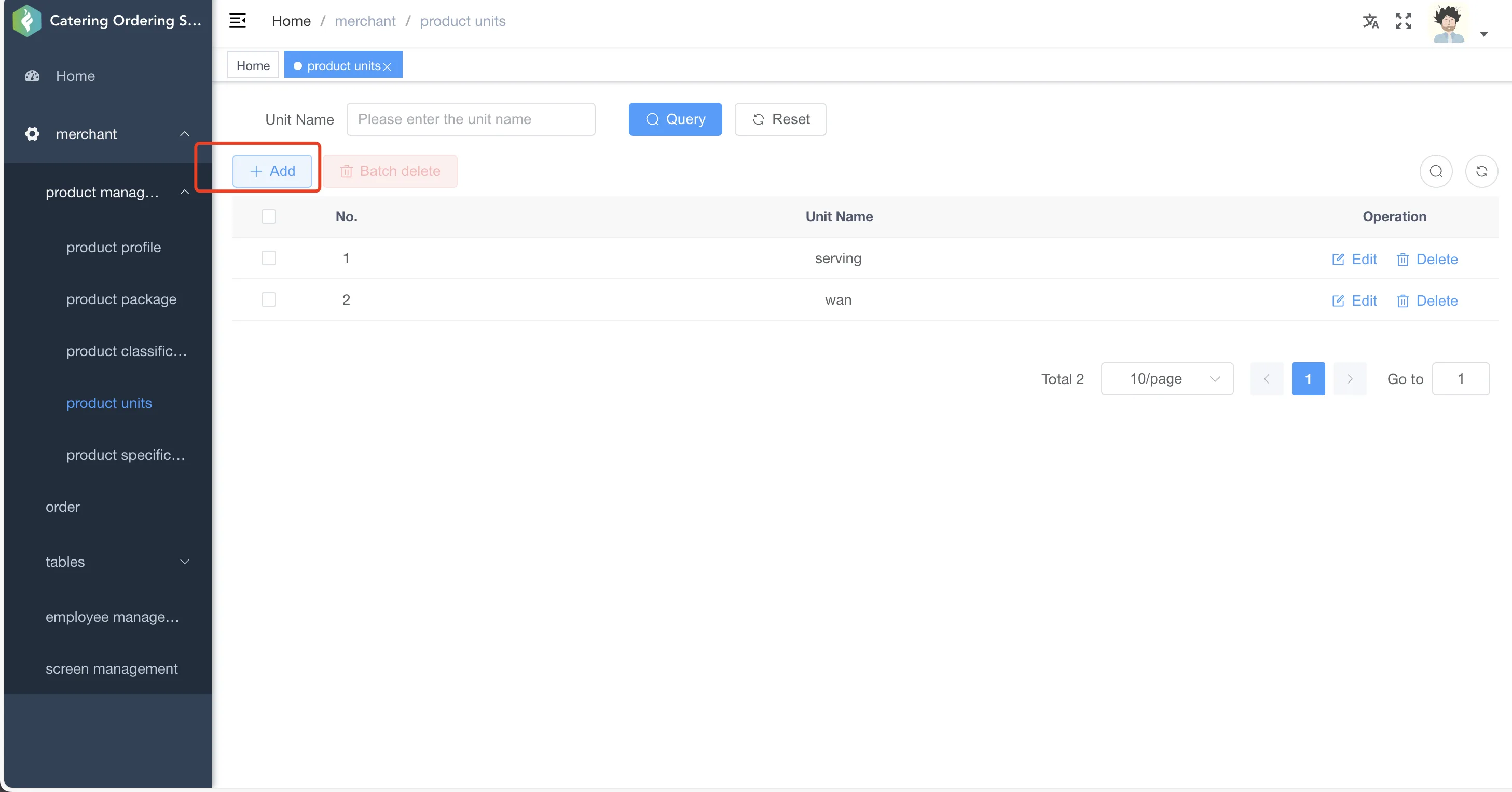Open the language translation icon
Image resolution: width=1512 pixels, height=792 pixels.
pos(1370,21)
